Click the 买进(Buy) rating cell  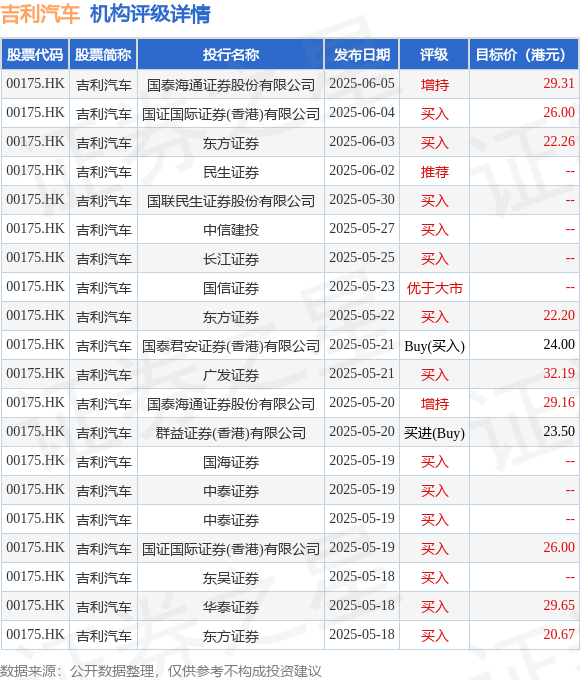pyautogui.click(x=434, y=432)
